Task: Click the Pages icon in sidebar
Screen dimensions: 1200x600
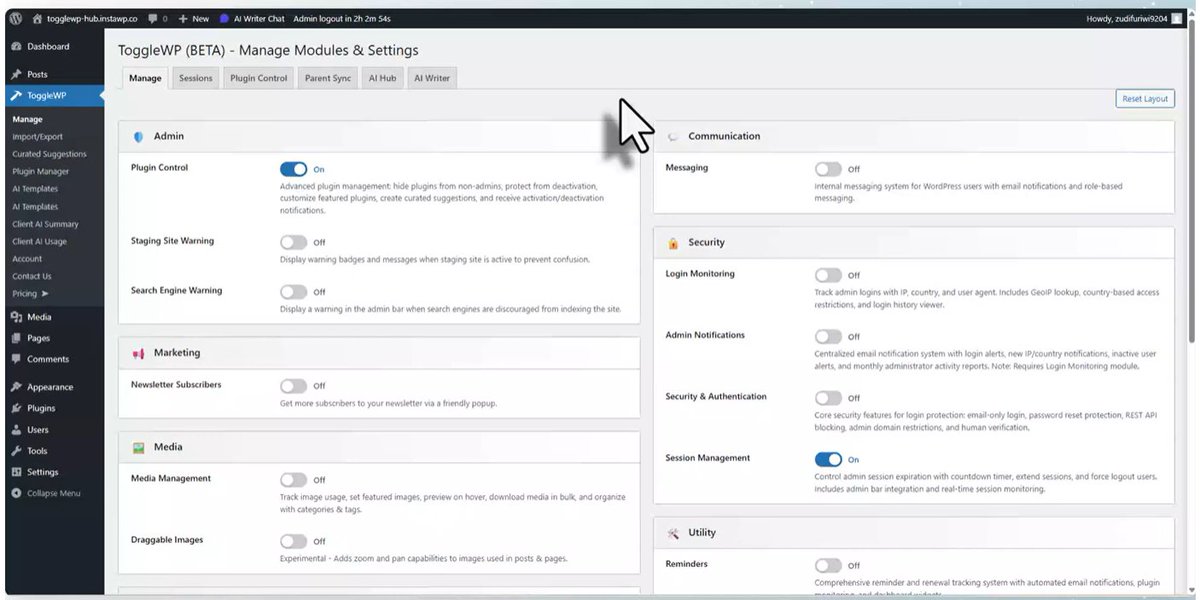Action: tap(17, 338)
